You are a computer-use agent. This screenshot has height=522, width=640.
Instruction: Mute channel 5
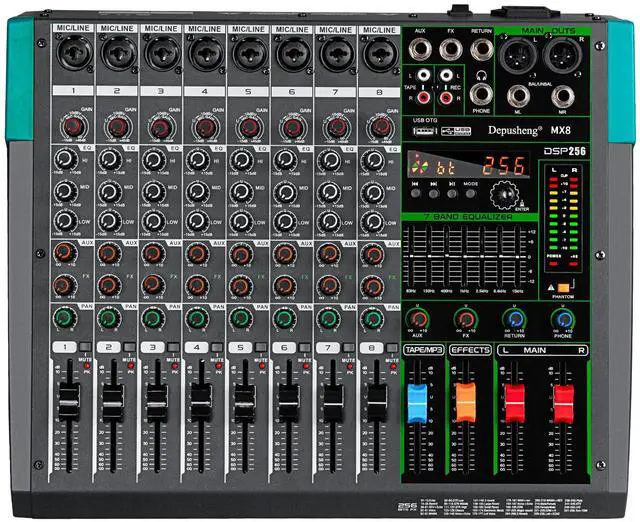tap(261, 347)
